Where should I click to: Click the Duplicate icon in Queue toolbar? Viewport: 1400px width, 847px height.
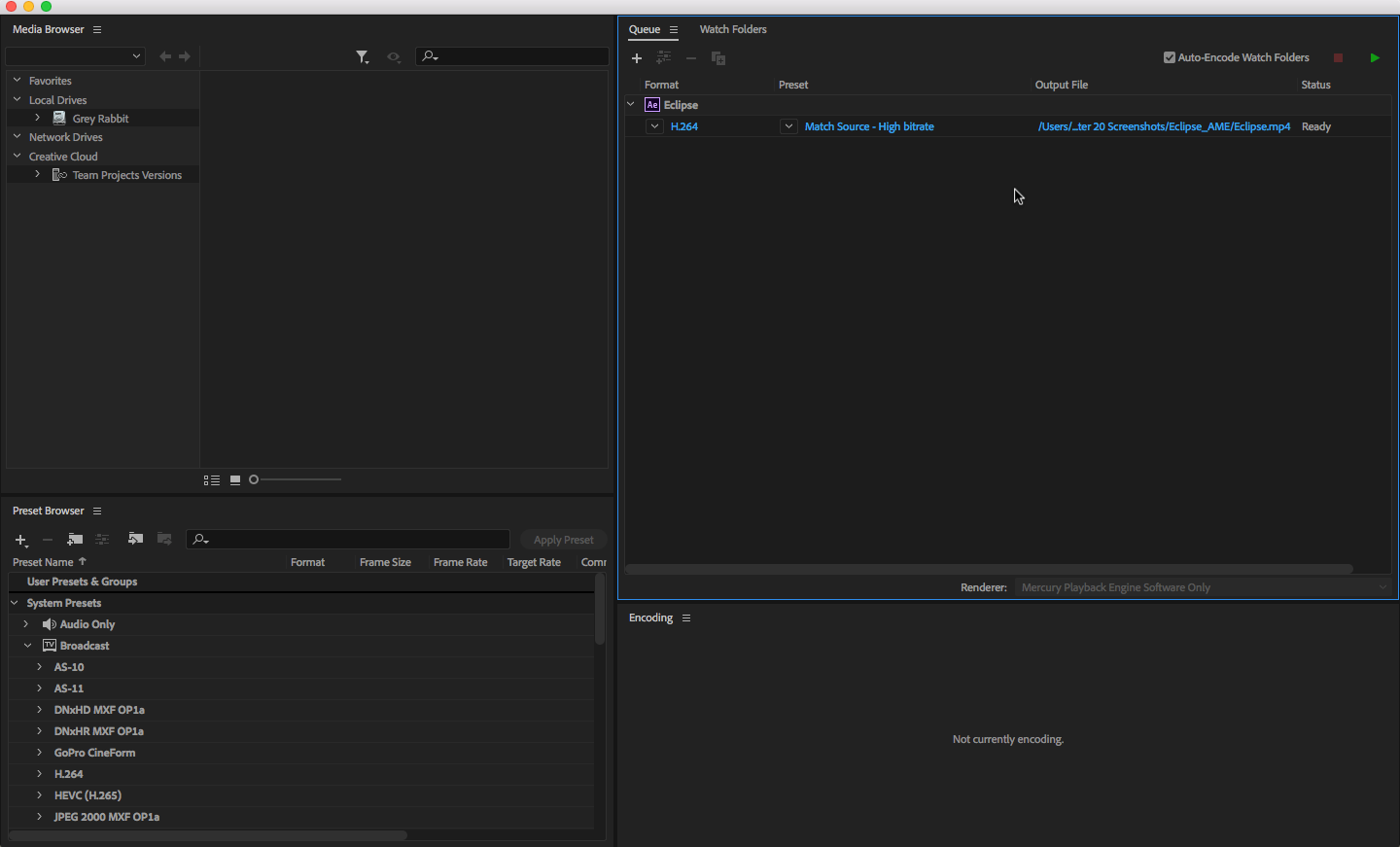pos(718,58)
